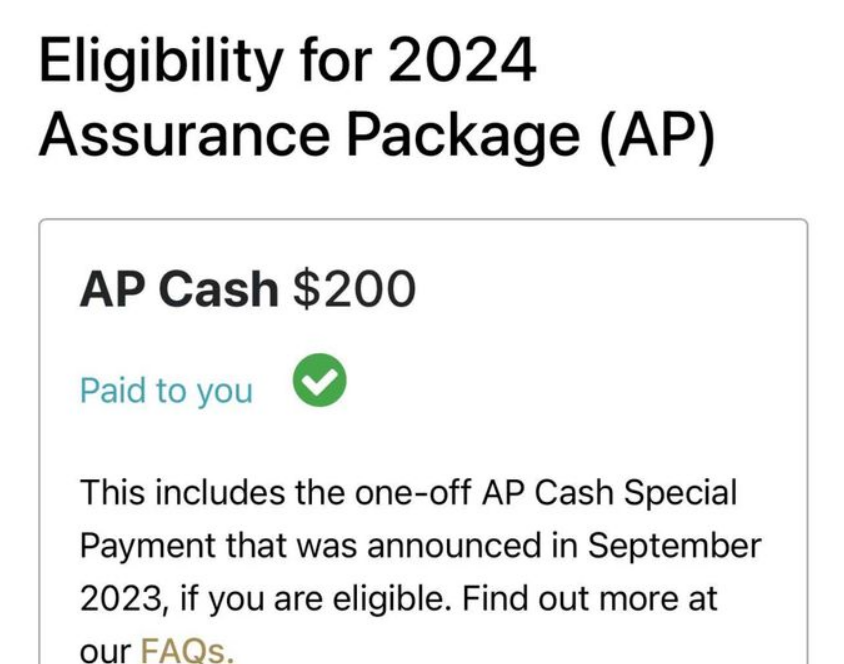Click the green checkmark icon
The height and width of the screenshot is (664, 844).
pos(320,383)
